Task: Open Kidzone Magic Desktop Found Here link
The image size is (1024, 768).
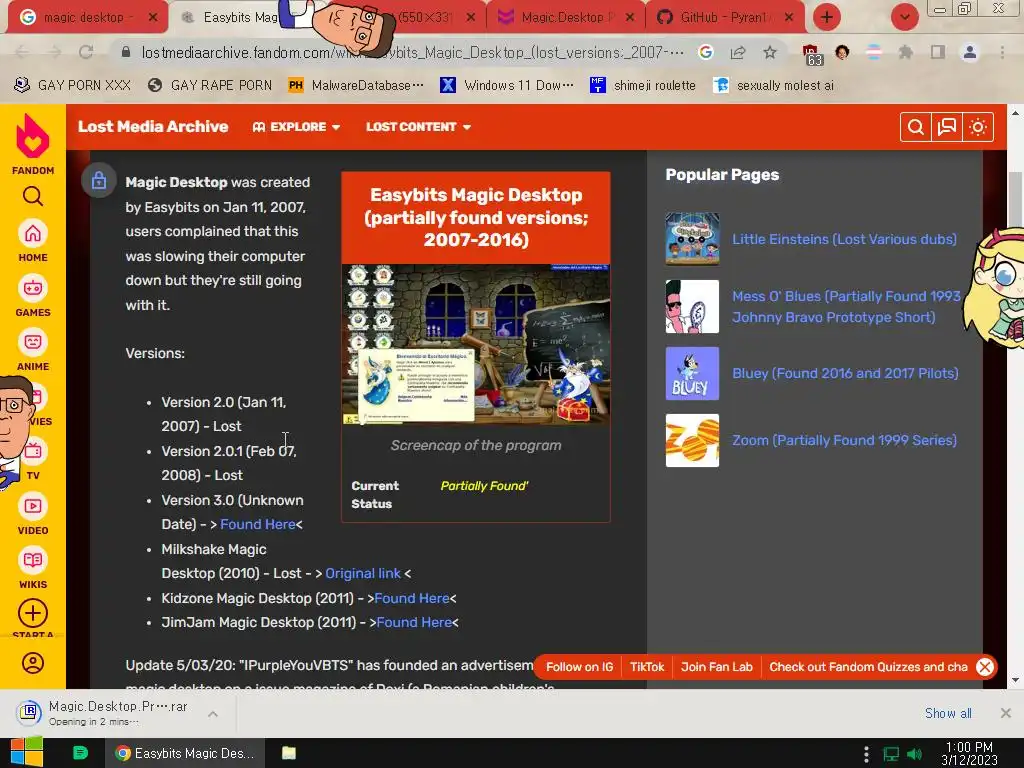Action: tap(411, 598)
